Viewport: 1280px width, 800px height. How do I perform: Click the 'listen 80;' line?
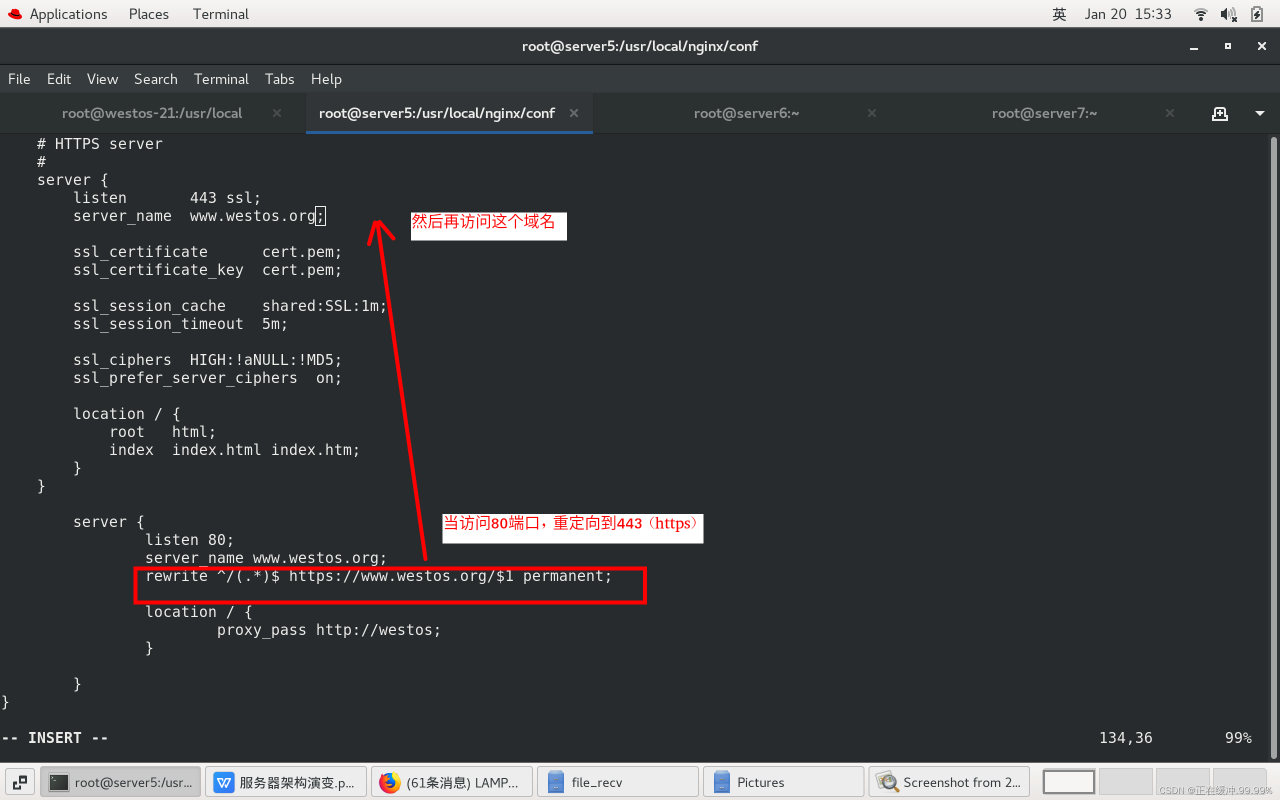[x=190, y=540]
